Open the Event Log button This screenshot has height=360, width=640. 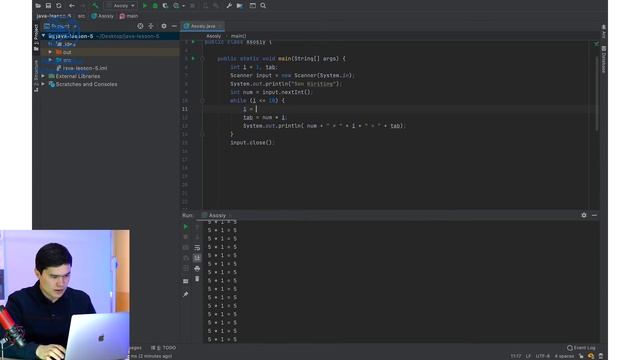pyautogui.click(x=581, y=348)
